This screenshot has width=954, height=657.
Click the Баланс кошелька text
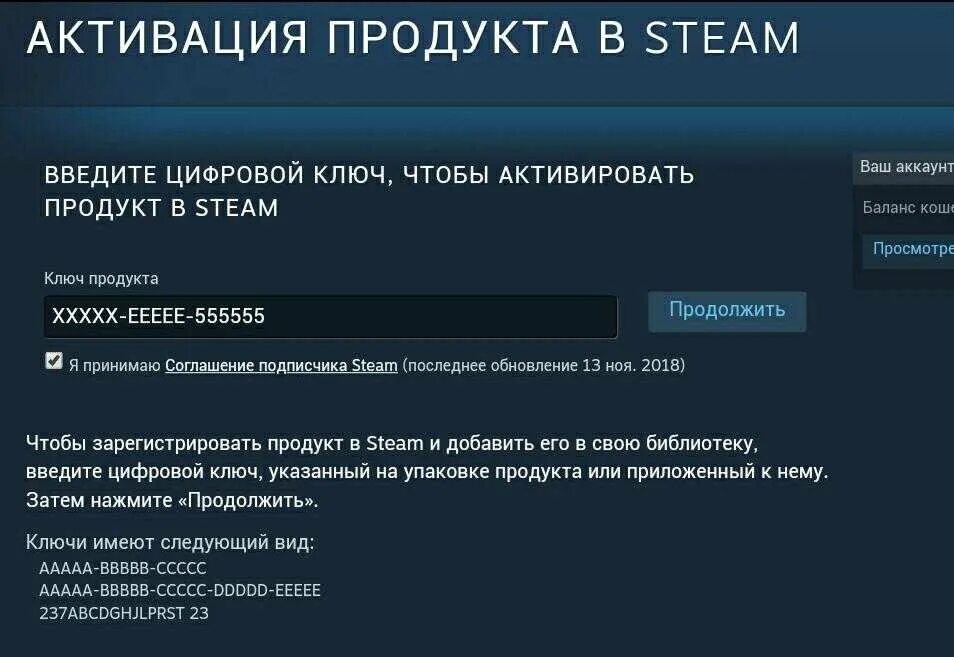pyautogui.click(x=908, y=208)
